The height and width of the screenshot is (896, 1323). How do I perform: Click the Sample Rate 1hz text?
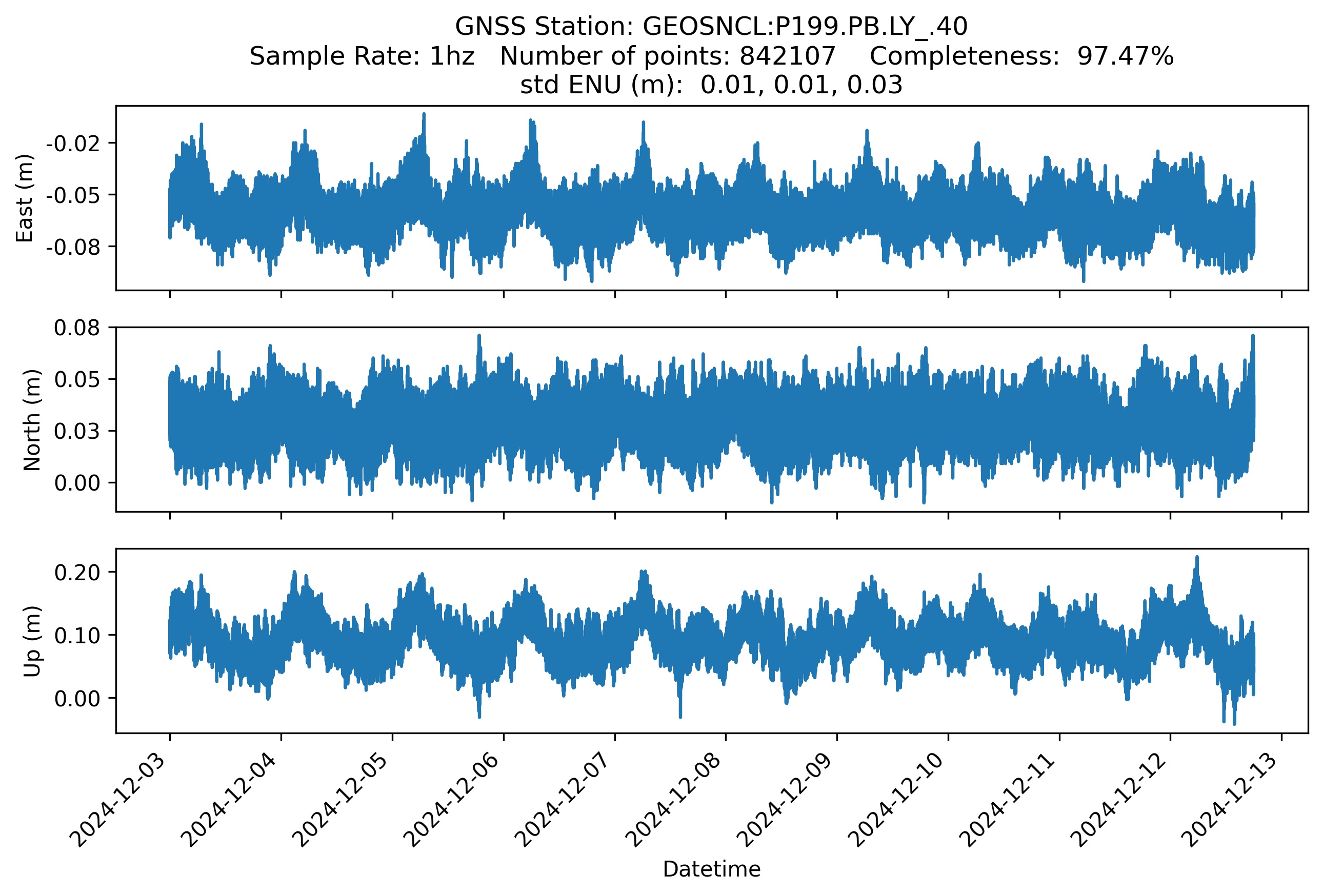[x=362, y=56]
